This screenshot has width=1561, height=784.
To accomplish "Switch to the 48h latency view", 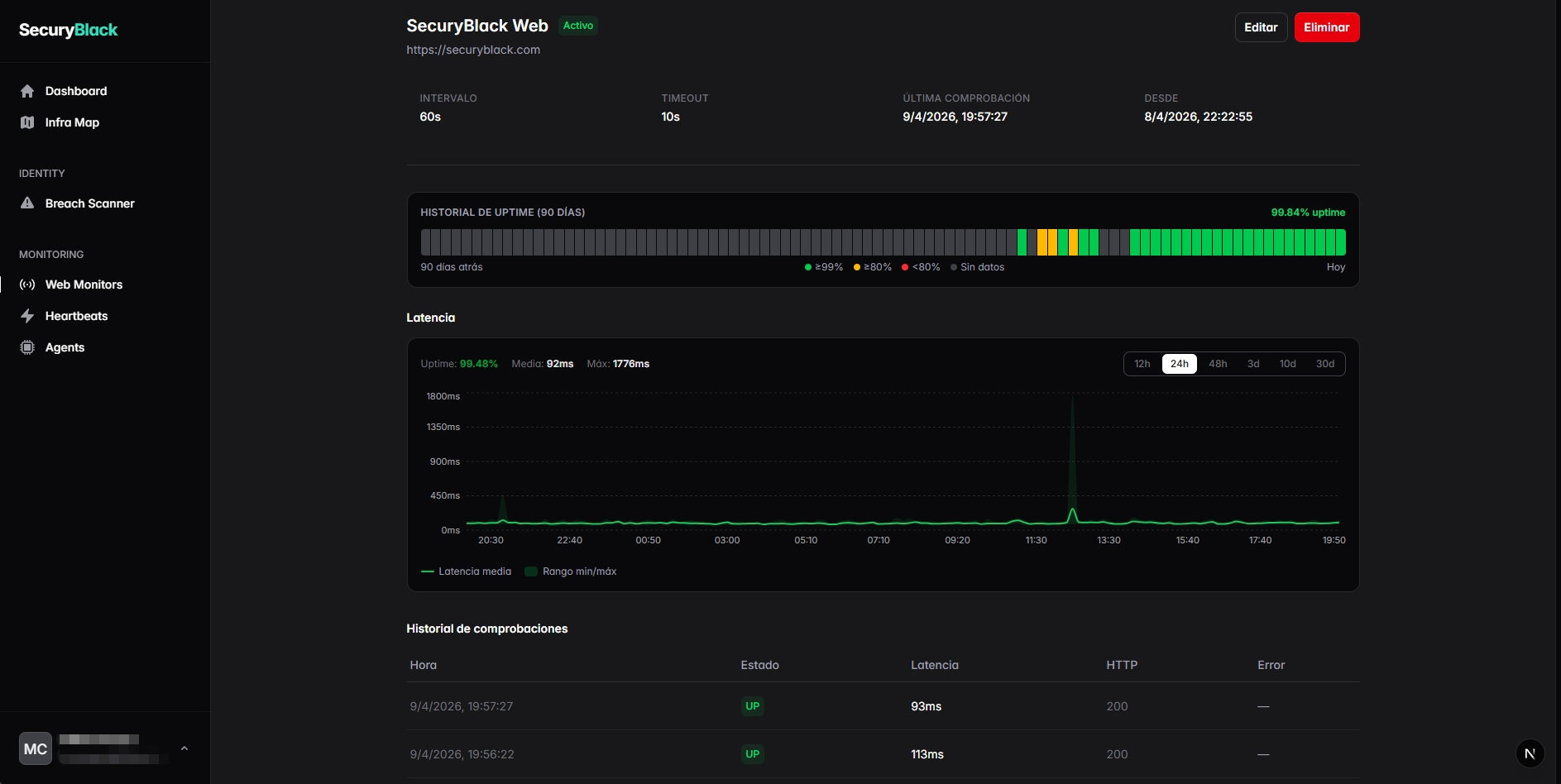I will (1218, 364).
